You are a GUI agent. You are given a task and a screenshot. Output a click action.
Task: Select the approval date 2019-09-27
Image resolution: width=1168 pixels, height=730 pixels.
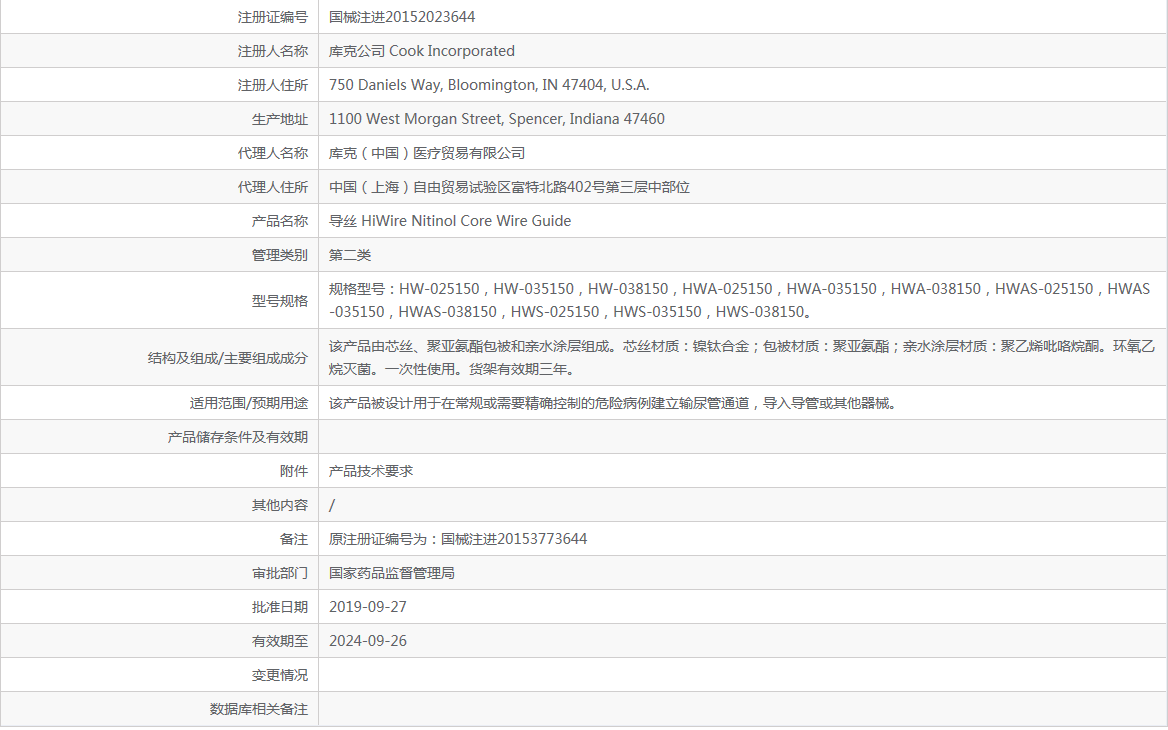pos(368,606)
